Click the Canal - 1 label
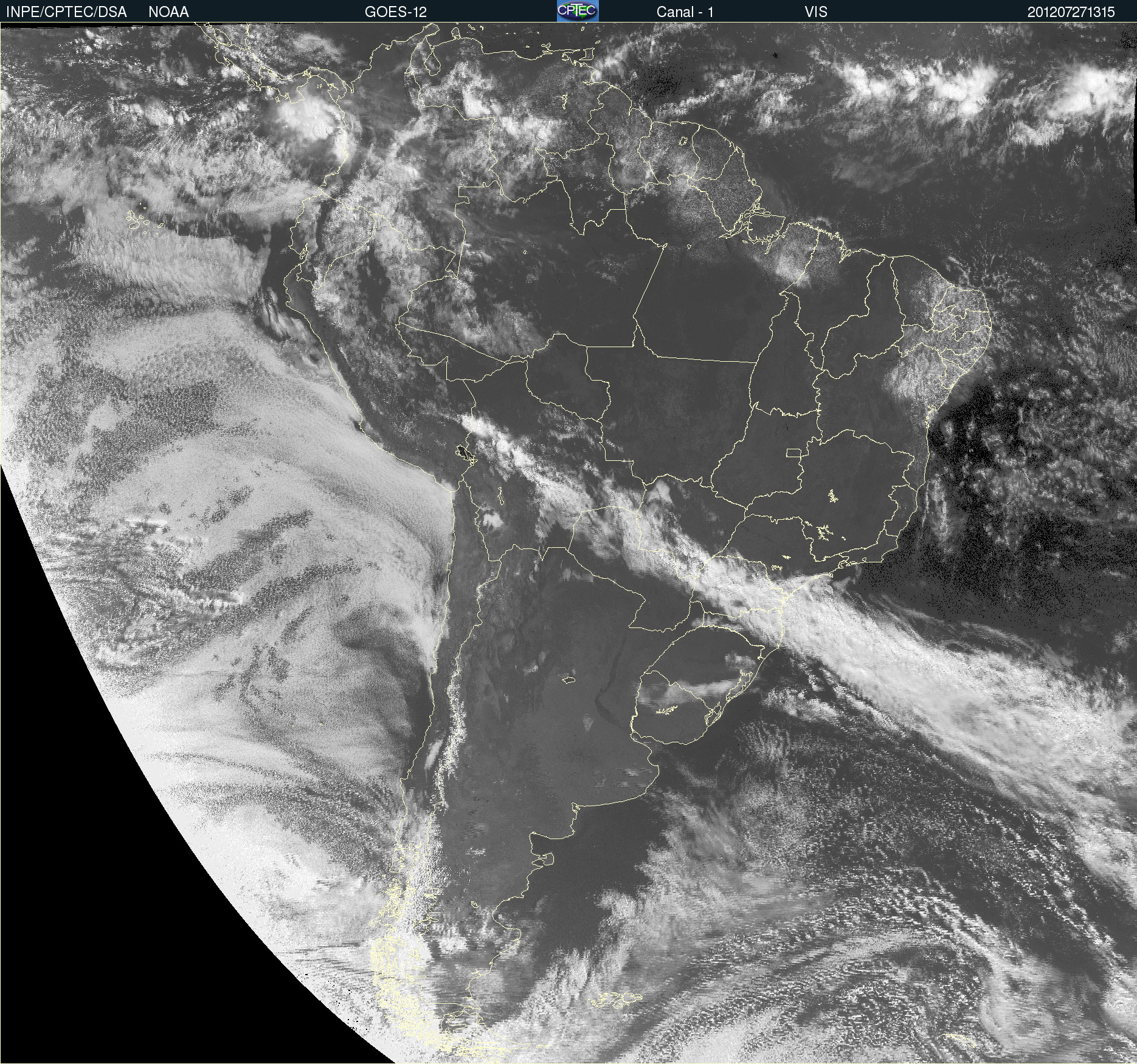 [x=685, y=12]
